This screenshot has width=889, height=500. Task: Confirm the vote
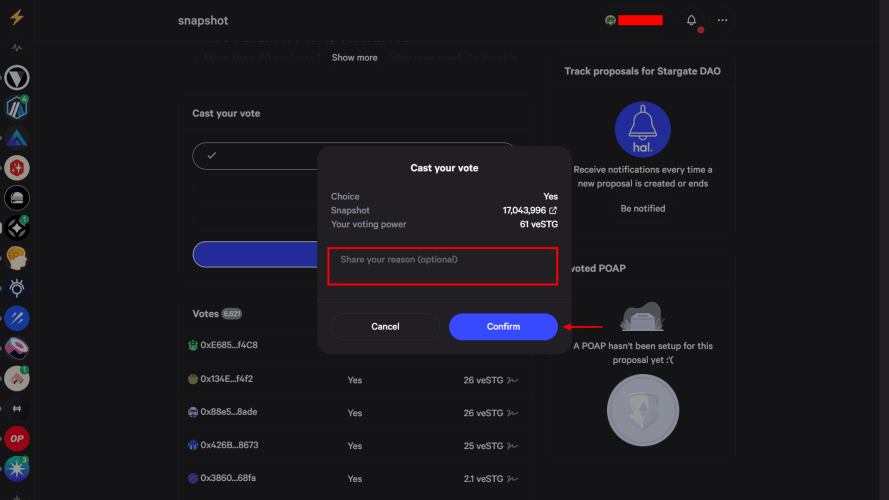point(503,327)
